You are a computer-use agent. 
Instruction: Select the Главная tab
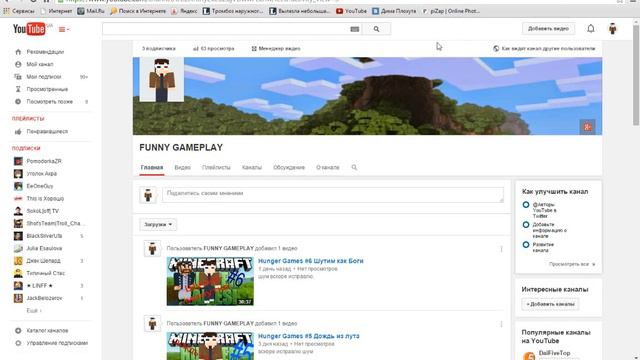pos(152,167)
